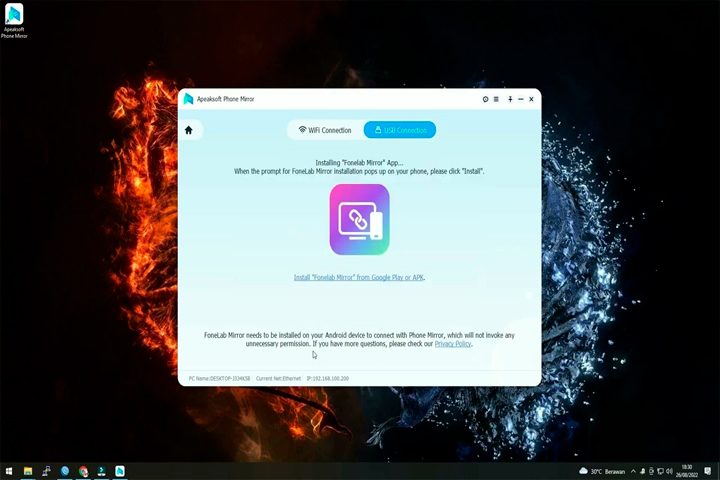The height and width of the screenshot is (480, 720).
Task: Click the FoneLab Mirror app icon
Action: tap(360, 220)
